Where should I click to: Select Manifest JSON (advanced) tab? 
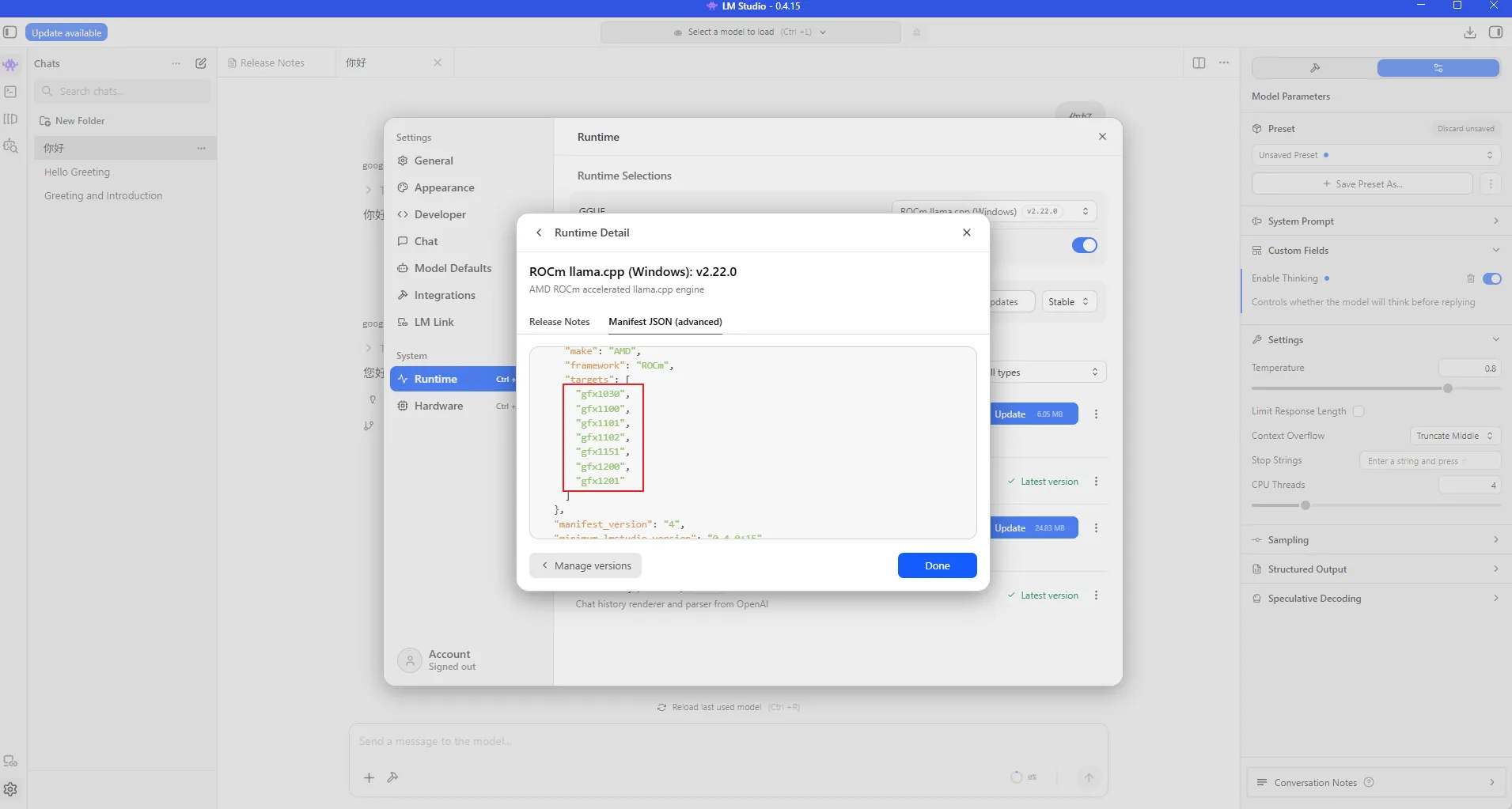[x=665, y=322]
